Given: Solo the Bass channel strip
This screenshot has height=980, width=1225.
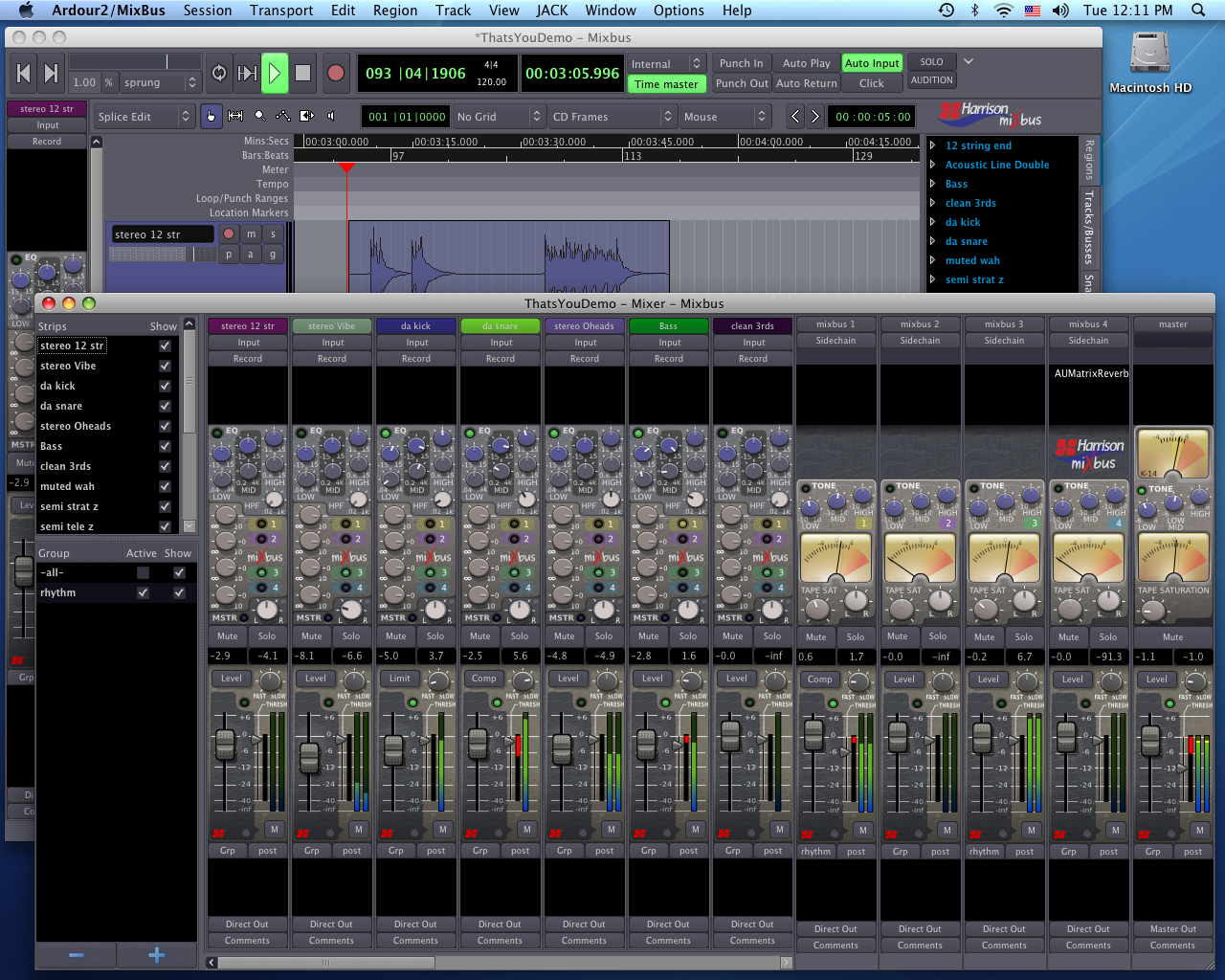Looking at the screenshot, I should (687, 636).
